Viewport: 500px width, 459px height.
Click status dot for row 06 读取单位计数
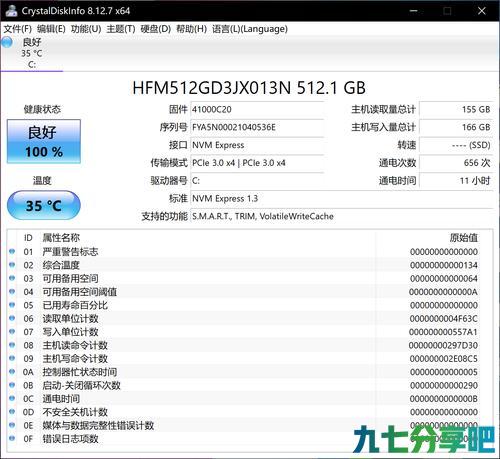(12, 318)
